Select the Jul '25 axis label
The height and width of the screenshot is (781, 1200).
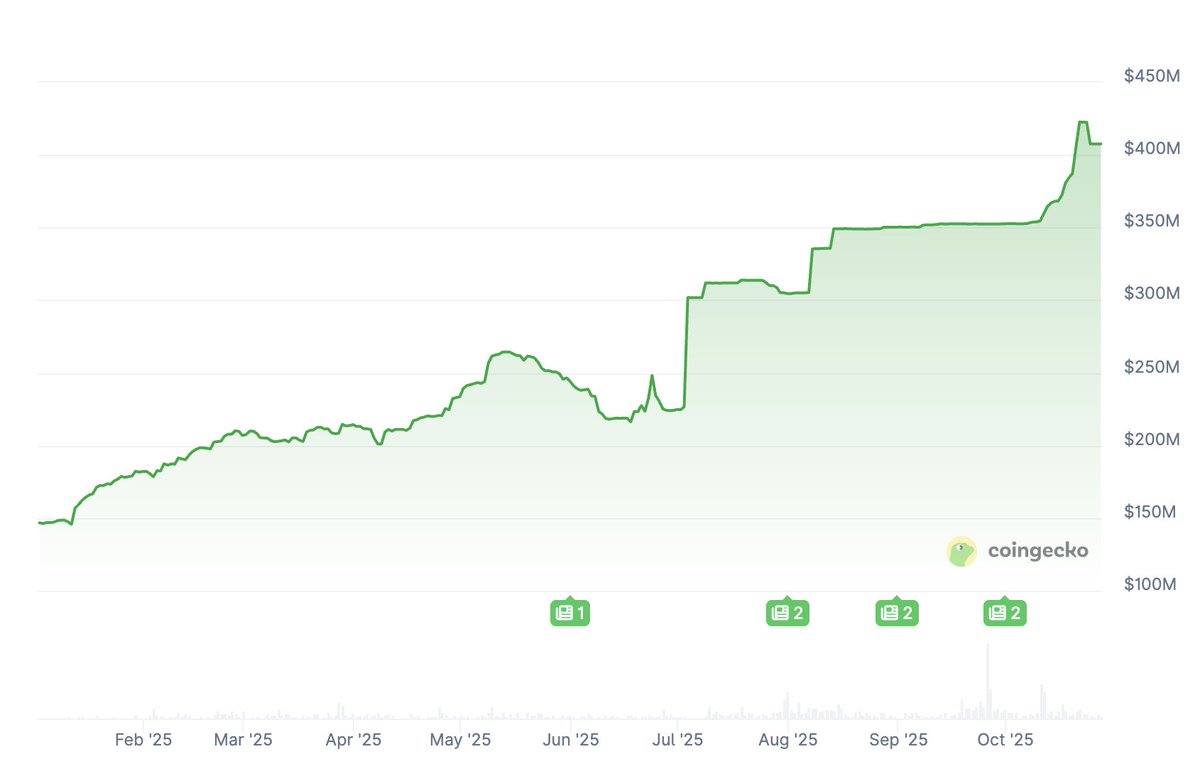point(677,740)
